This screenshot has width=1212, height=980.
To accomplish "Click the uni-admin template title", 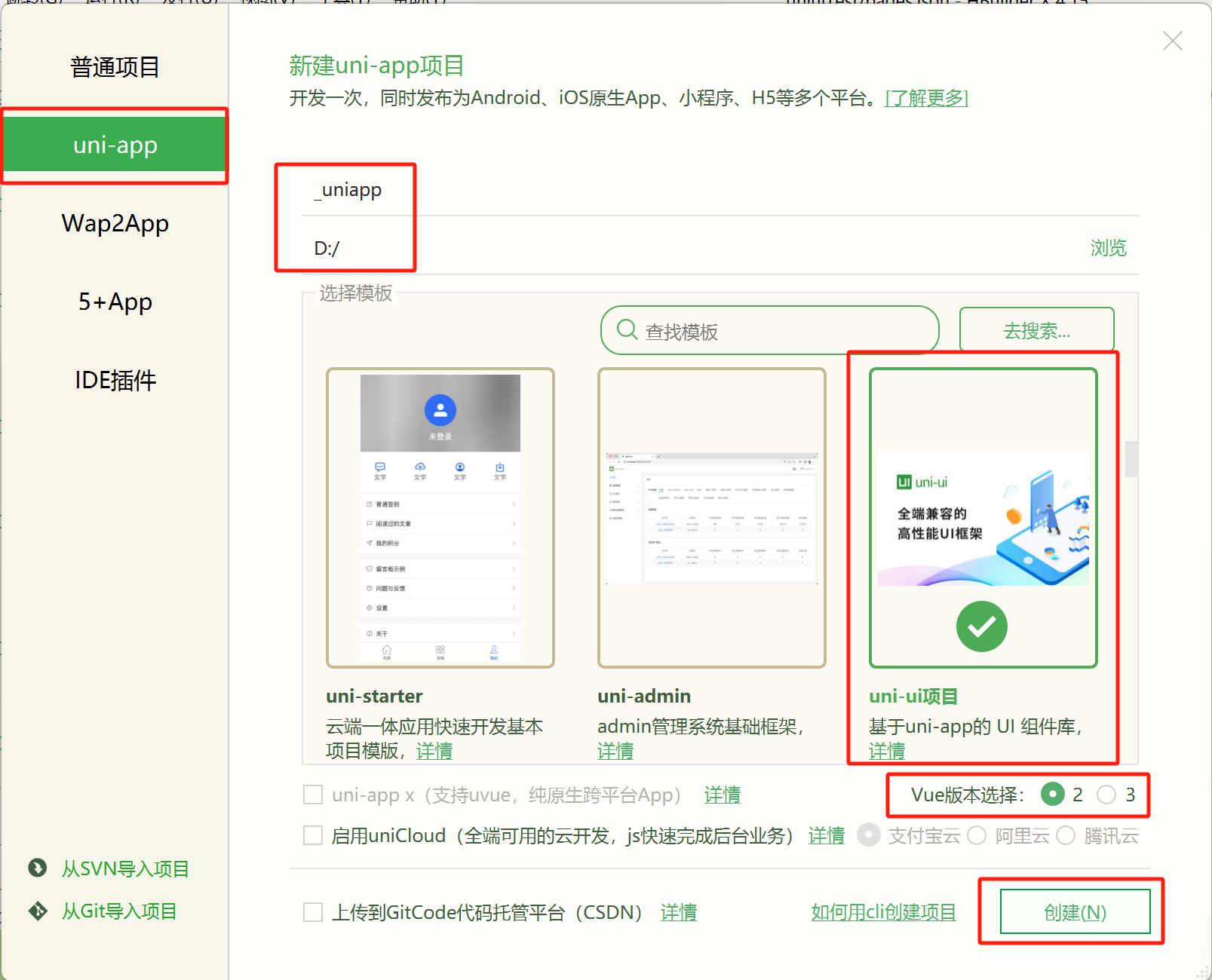I will 644,696.
